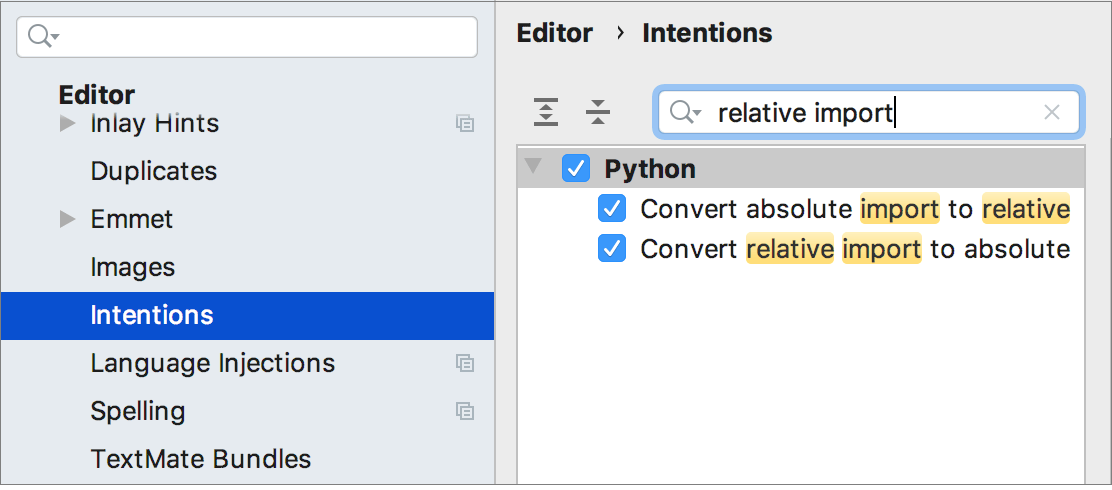This screenshot has height=490, width=1112.
Task: Click project-level icon beside Spelling
Action: 465,411
